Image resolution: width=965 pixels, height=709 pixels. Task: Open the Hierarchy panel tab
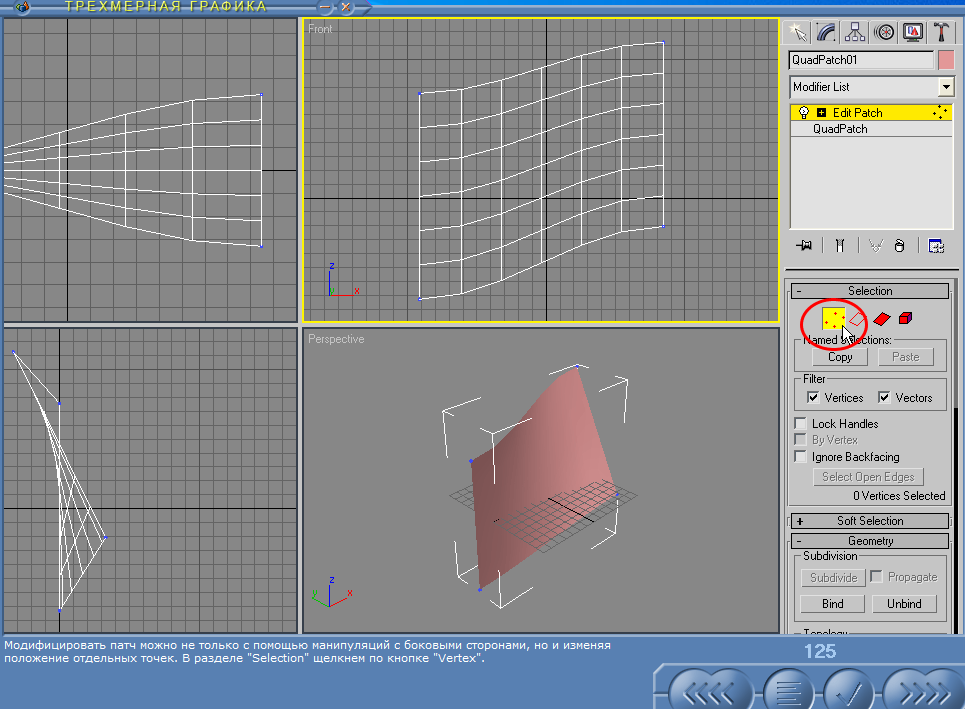[855, 32]
